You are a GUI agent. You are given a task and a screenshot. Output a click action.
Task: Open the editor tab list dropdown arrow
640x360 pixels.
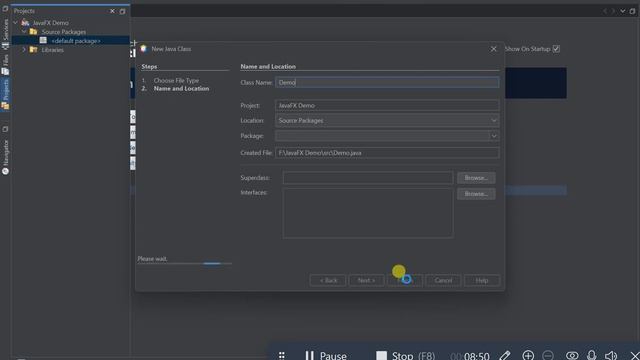click(623, 11)
